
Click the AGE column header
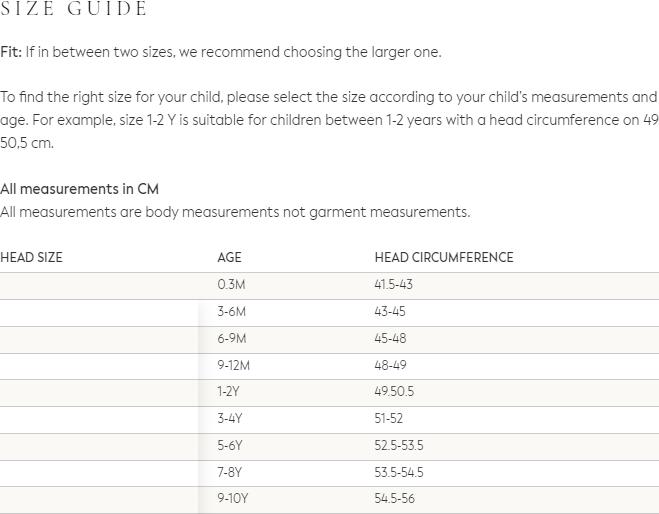(229, 258)
